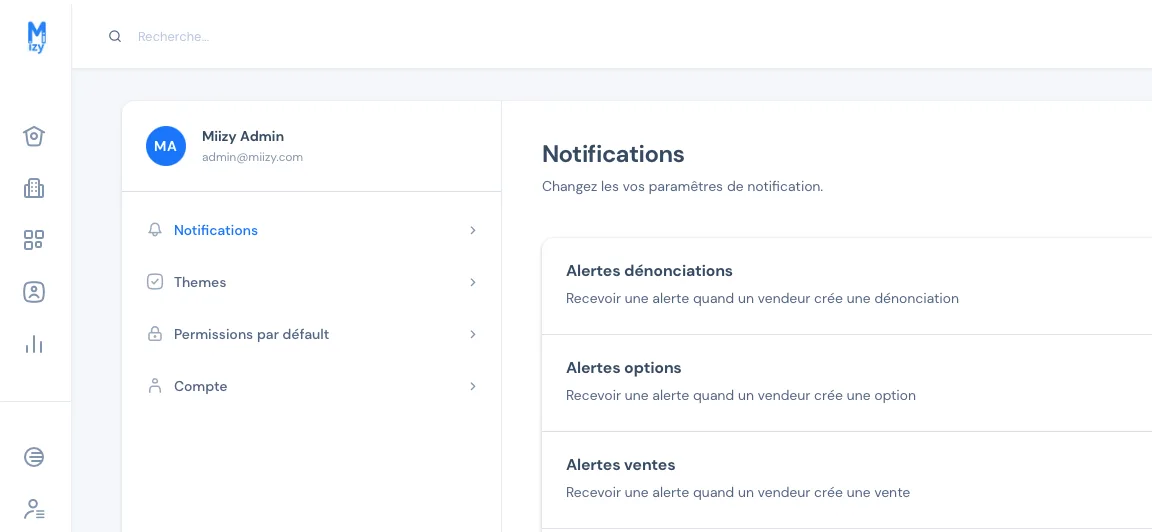Select the Notifications settings menu item
The image size is (1152, 532).
click(312, 230)
